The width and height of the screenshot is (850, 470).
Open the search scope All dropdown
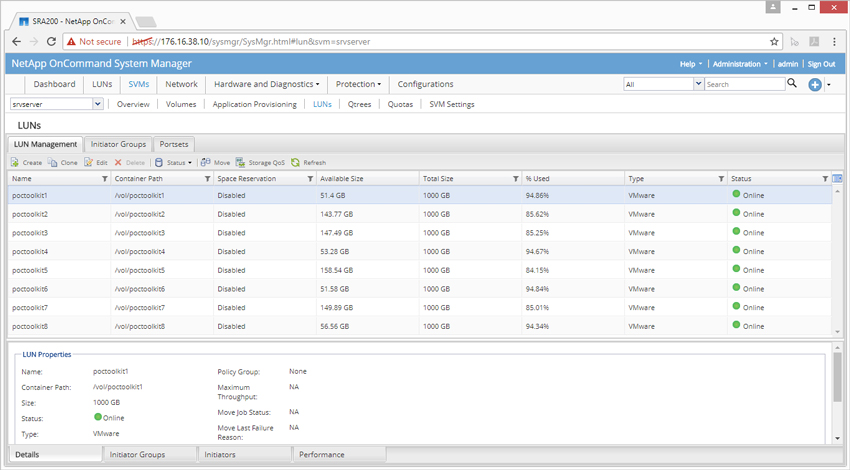698,83
